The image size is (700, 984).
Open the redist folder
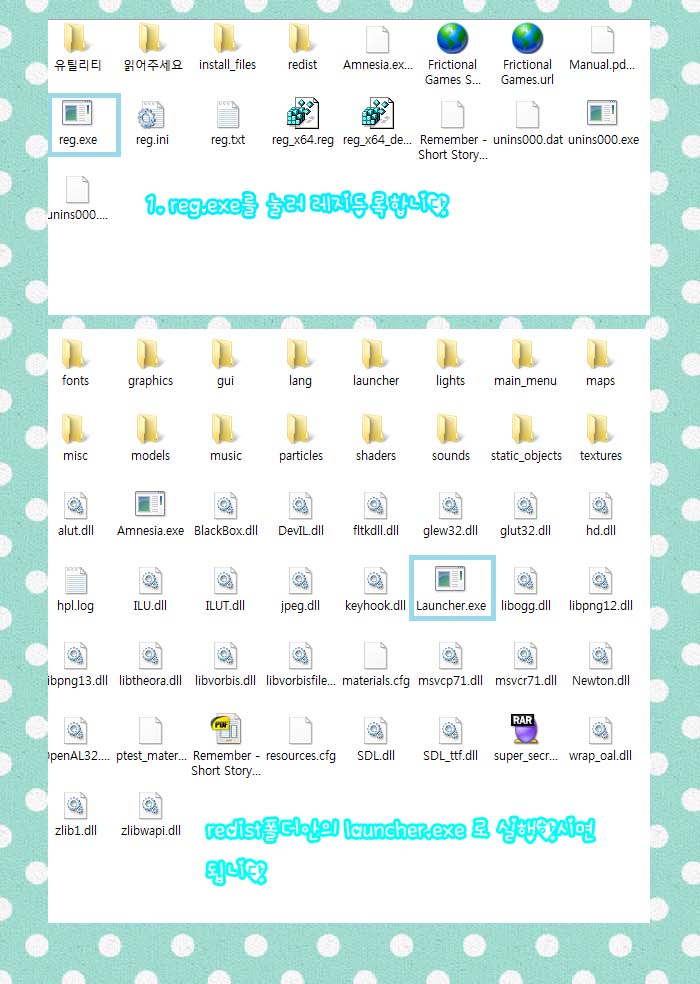[301, 38]
